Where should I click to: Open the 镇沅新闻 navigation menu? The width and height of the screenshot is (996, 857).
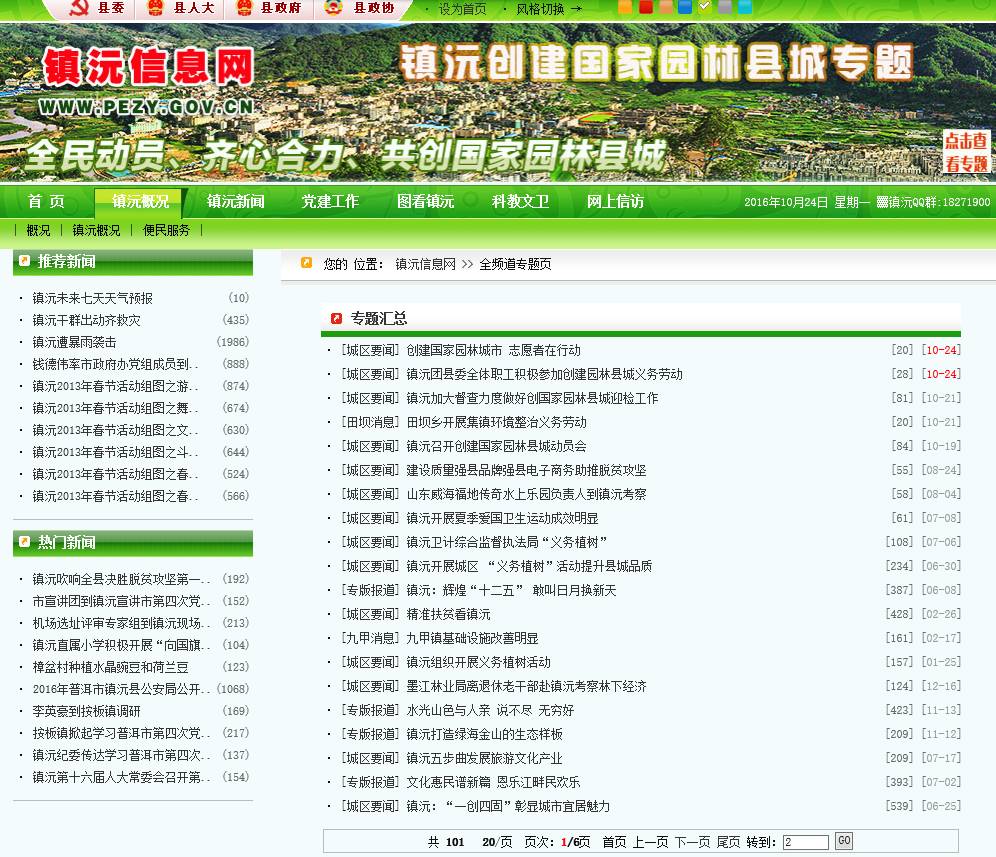click(236, 201)
